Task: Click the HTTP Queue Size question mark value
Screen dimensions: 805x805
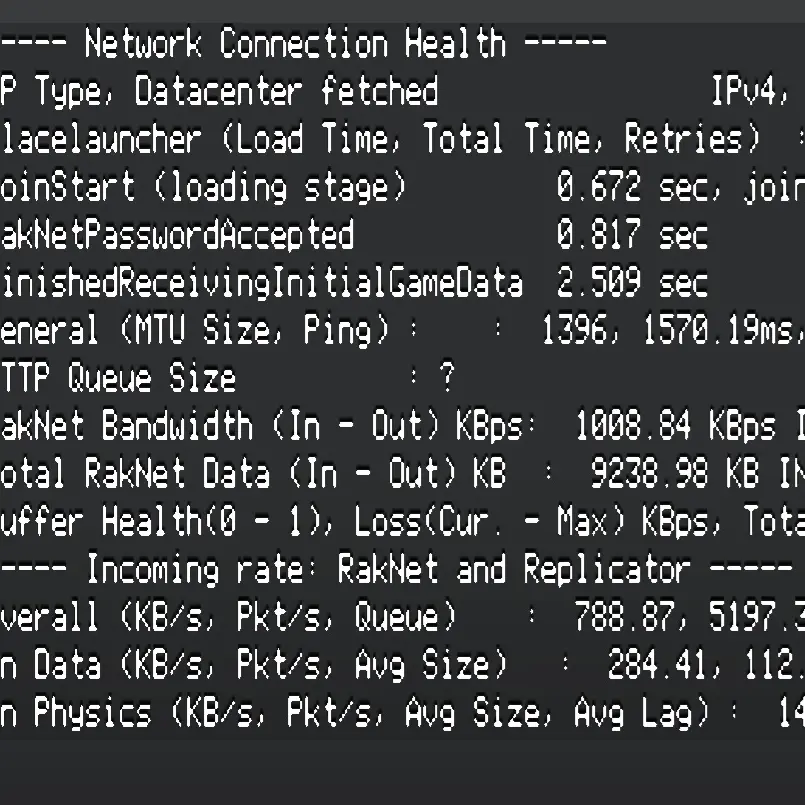Action: [447, 377]
